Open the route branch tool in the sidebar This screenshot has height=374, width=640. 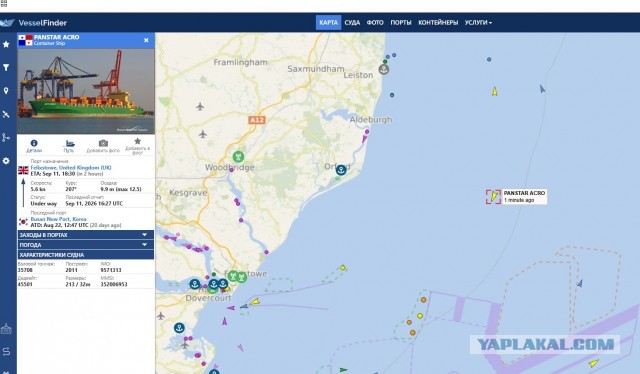tap(6, 138)
